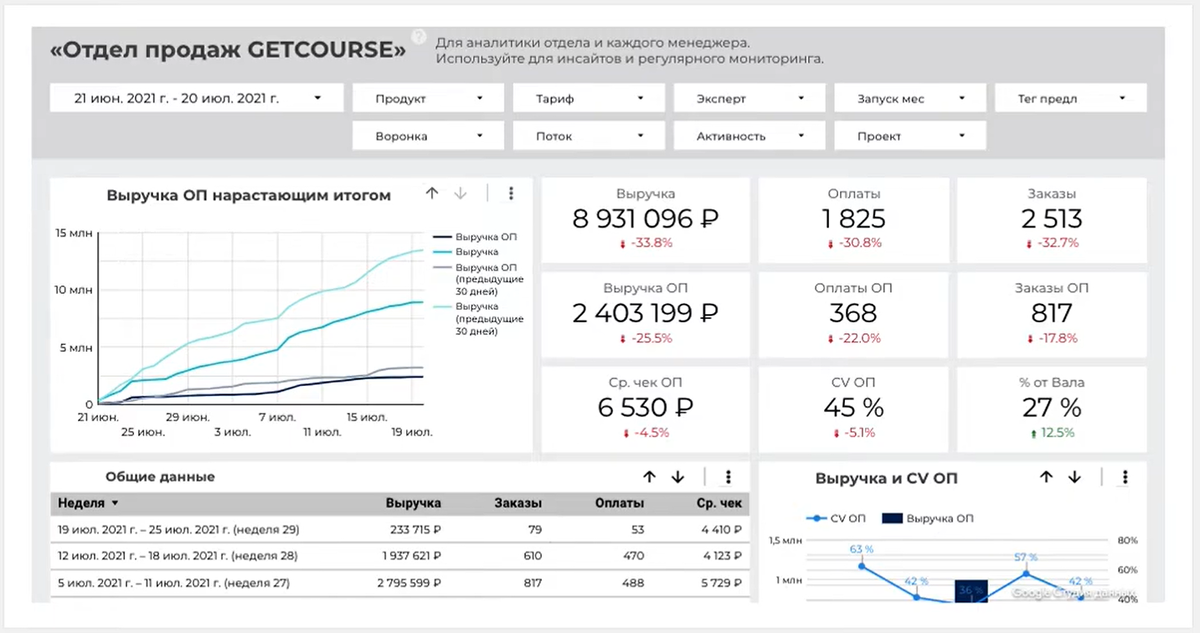Expand the "Проект" filter dropdown

(x=910, y=136)
